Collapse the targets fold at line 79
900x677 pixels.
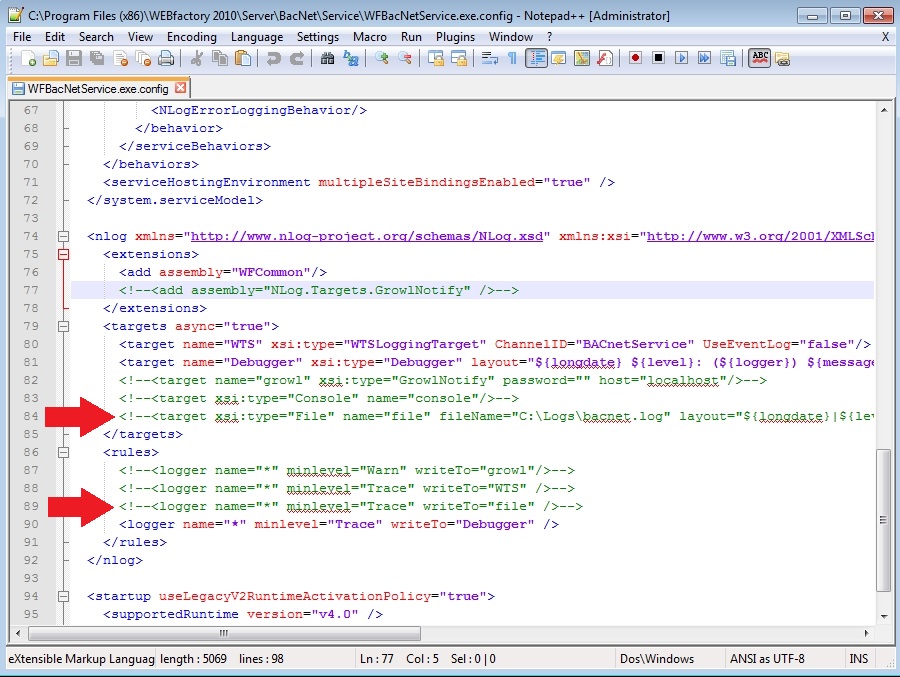click(63, 326)
